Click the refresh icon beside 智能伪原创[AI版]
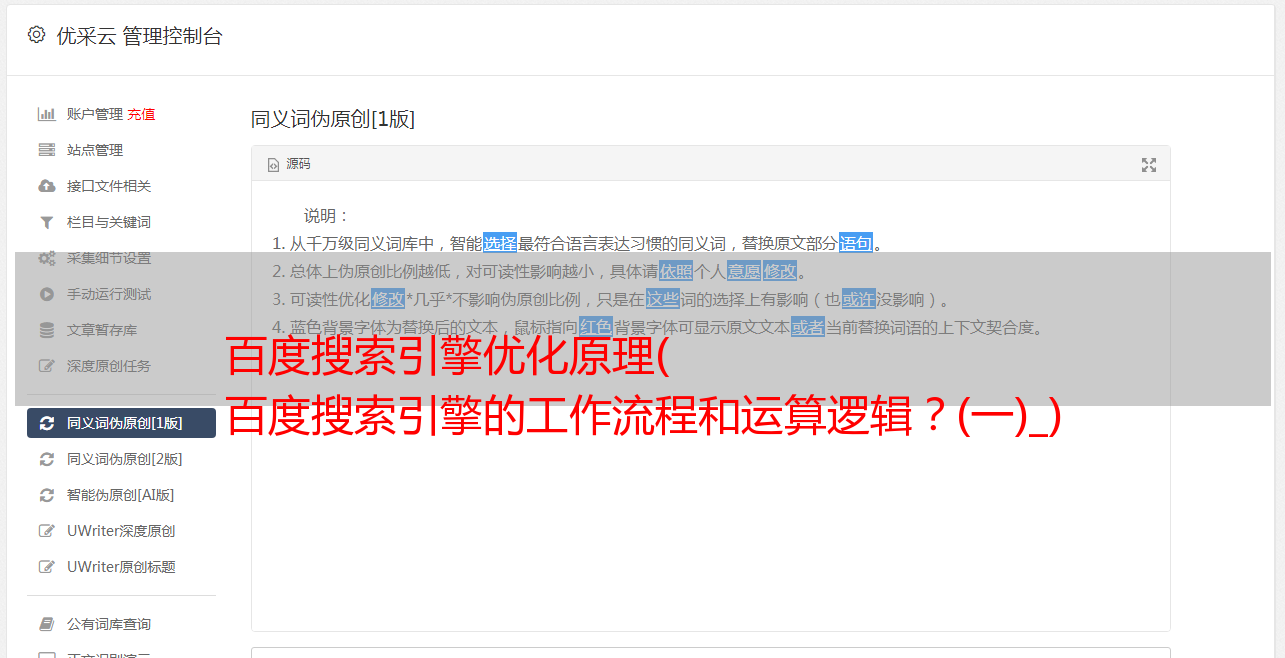Screen dimensions: 1285x658 coord(46,495)
